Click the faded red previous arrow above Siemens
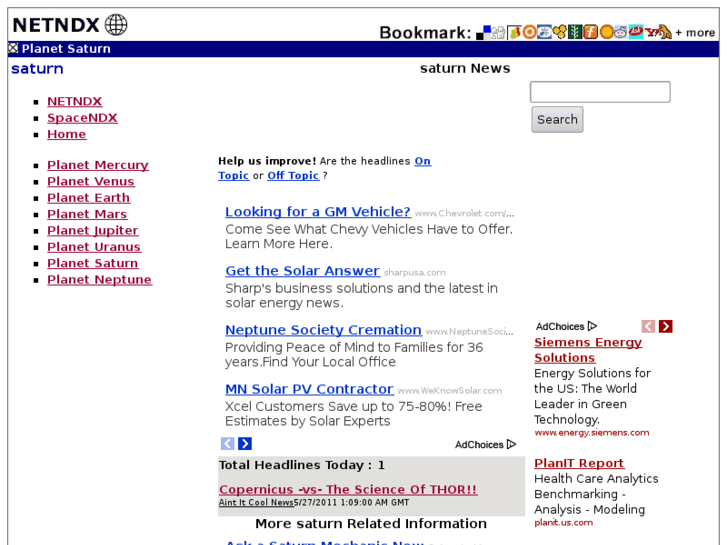The width and height of the screenshot is (727, 545). point(648,327)
